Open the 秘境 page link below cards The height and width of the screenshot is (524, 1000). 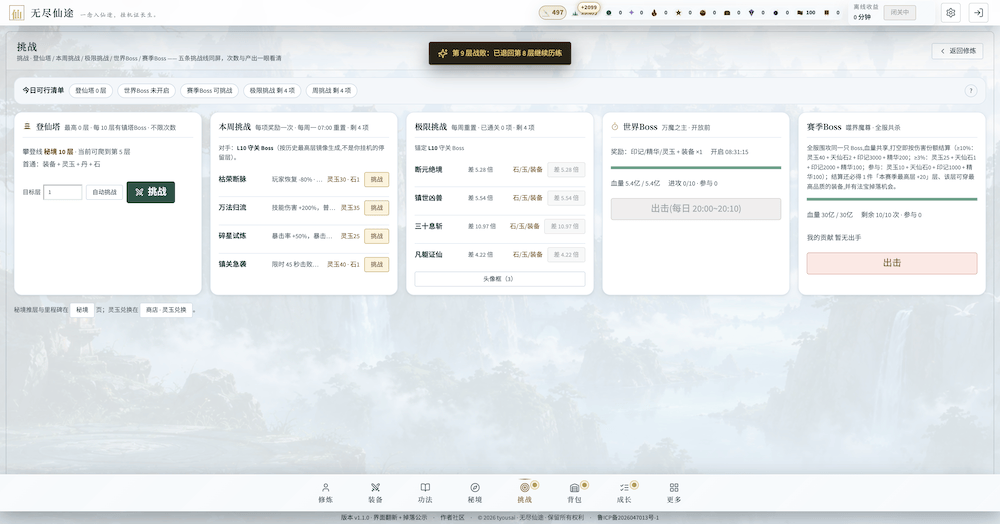click(x=82, y=310)
